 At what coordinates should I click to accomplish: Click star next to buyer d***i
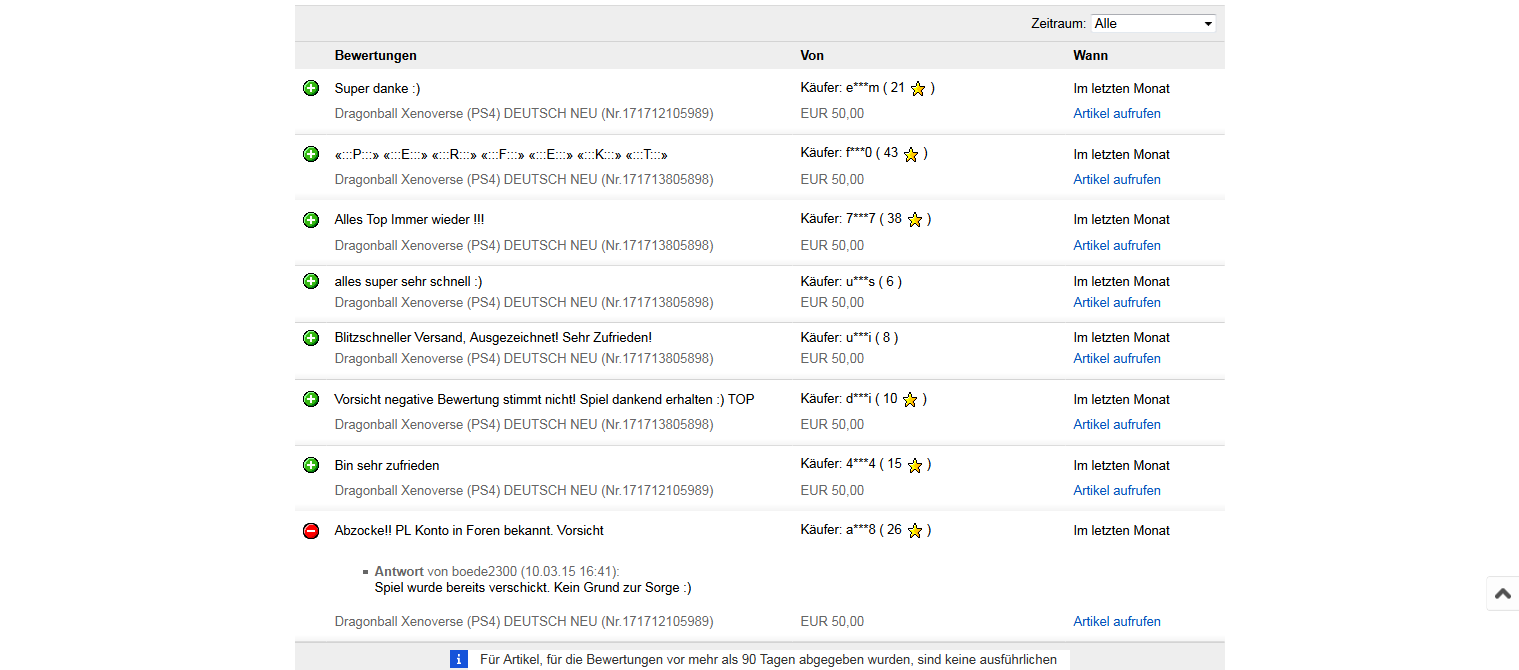[x=910, y=400]
